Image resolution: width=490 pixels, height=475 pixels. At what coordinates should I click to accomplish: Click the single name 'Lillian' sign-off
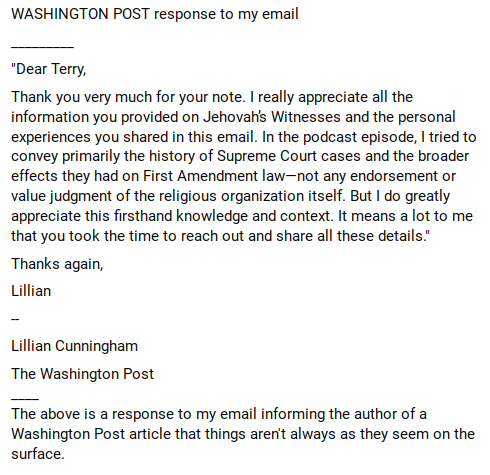(31, 291)
